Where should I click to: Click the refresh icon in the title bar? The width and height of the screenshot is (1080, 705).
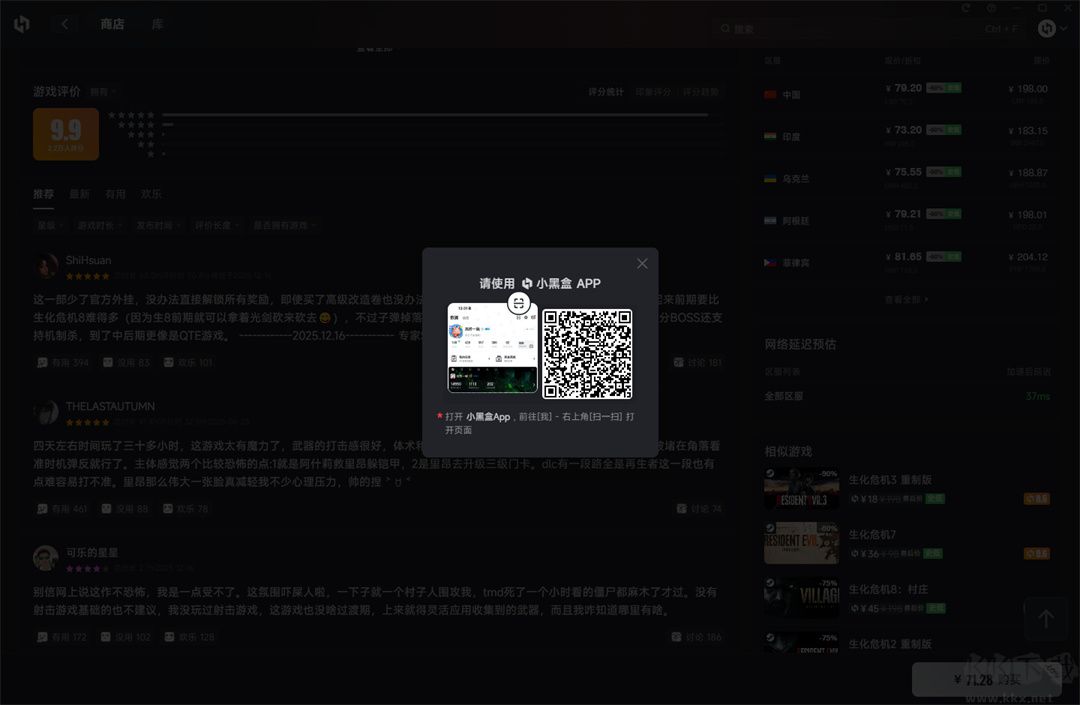966,8
